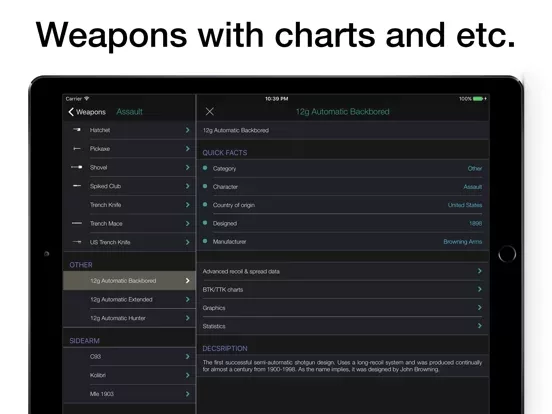Click the Character value Assault
This screenshot has height=414, width=552.
coord(473,187)
